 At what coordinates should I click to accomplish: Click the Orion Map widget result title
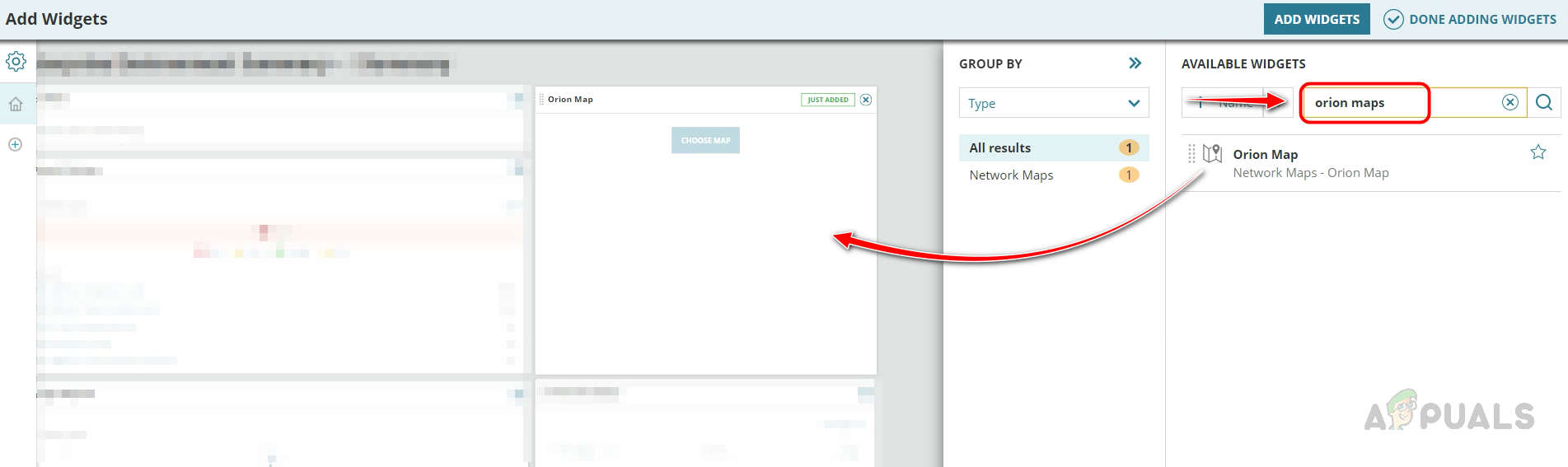tap(1265, 154)
